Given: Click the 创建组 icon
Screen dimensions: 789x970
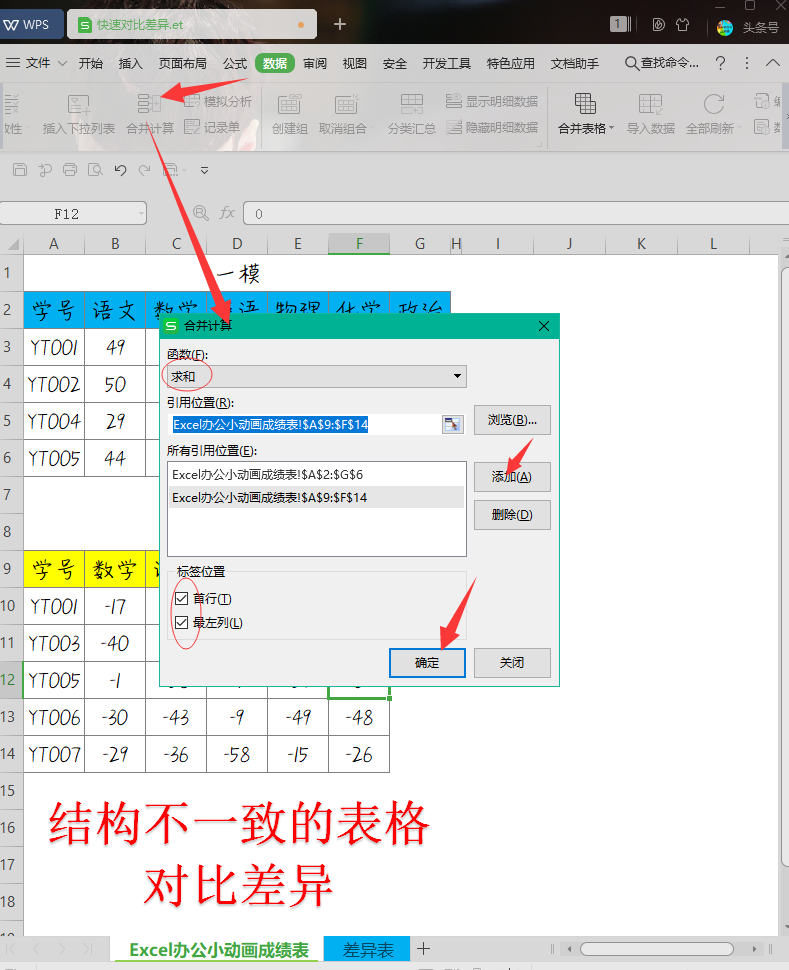Looking at the screenshot, I should tap(290, 104).
